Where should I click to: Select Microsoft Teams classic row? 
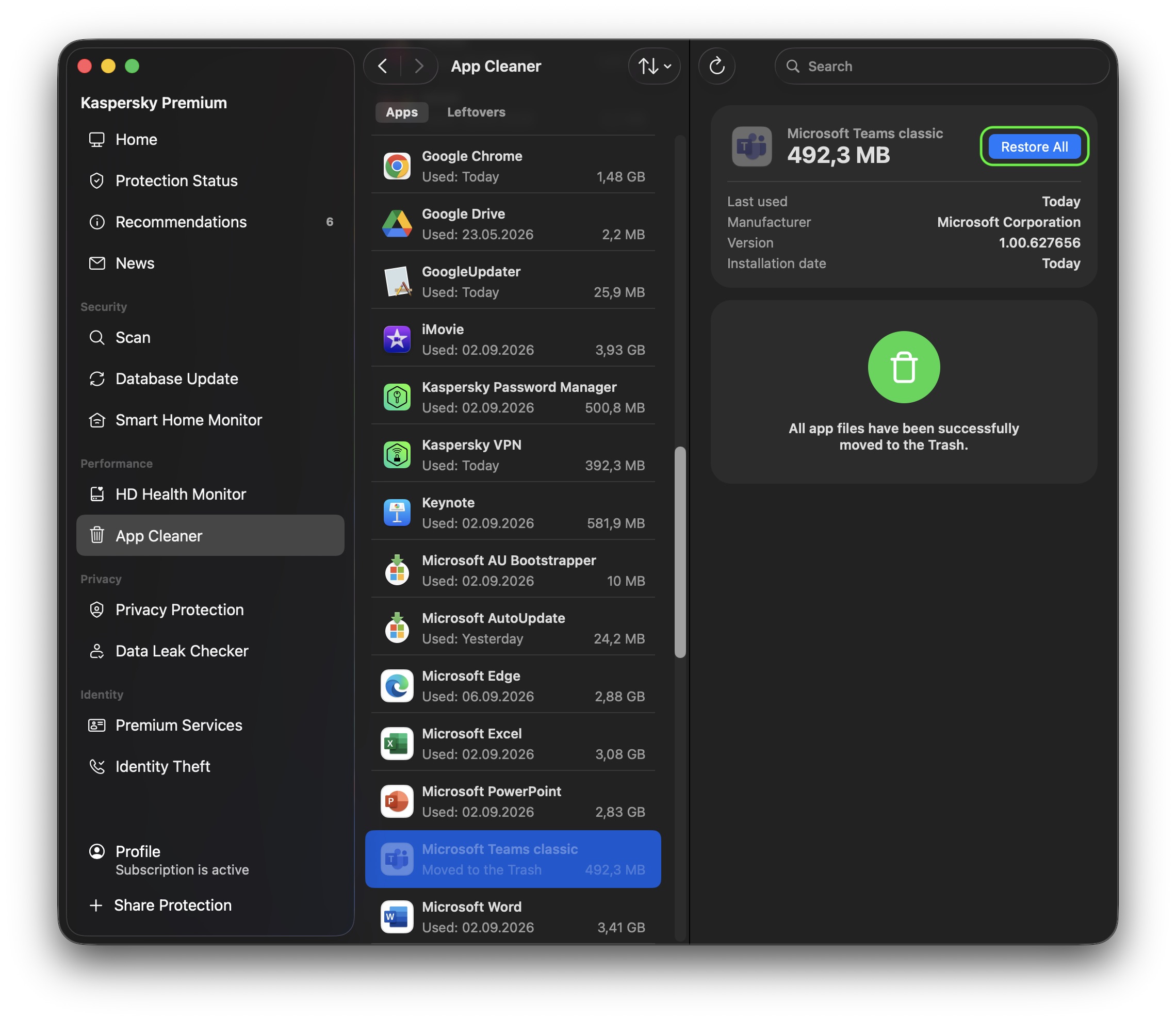pyautogui.click(x=513, y=859)
